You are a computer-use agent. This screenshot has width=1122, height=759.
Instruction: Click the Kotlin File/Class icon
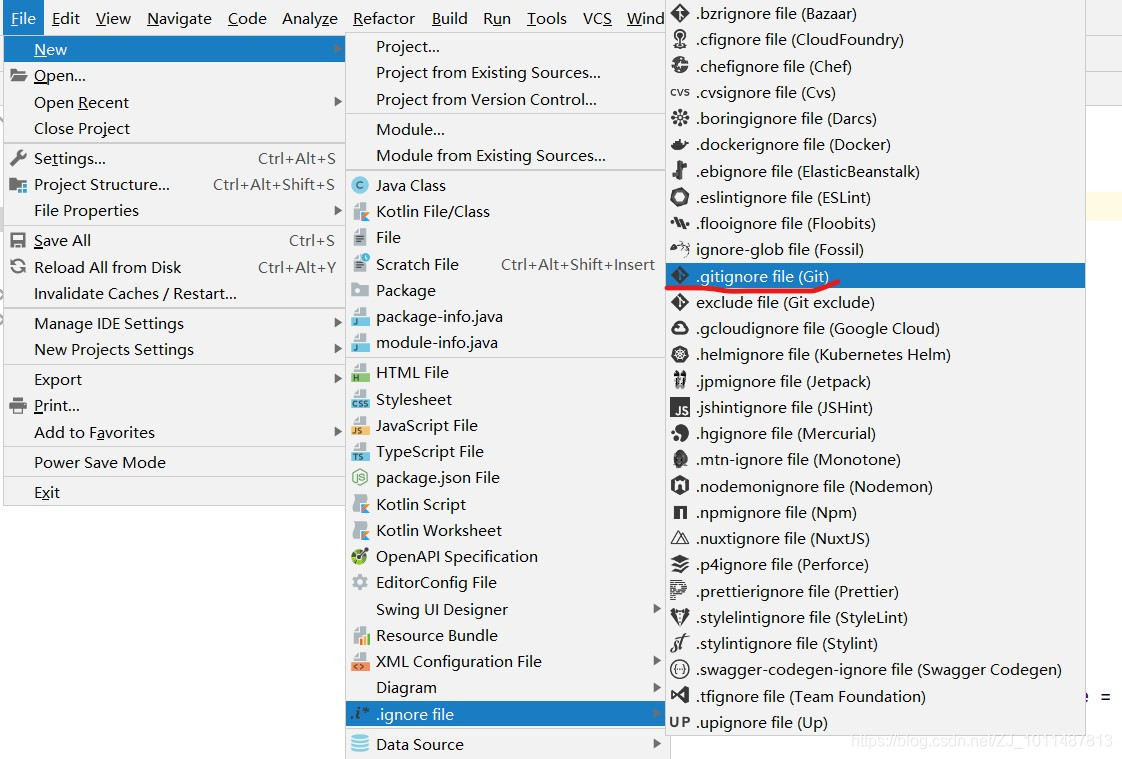pyautogui.click(x=360, y=212)
